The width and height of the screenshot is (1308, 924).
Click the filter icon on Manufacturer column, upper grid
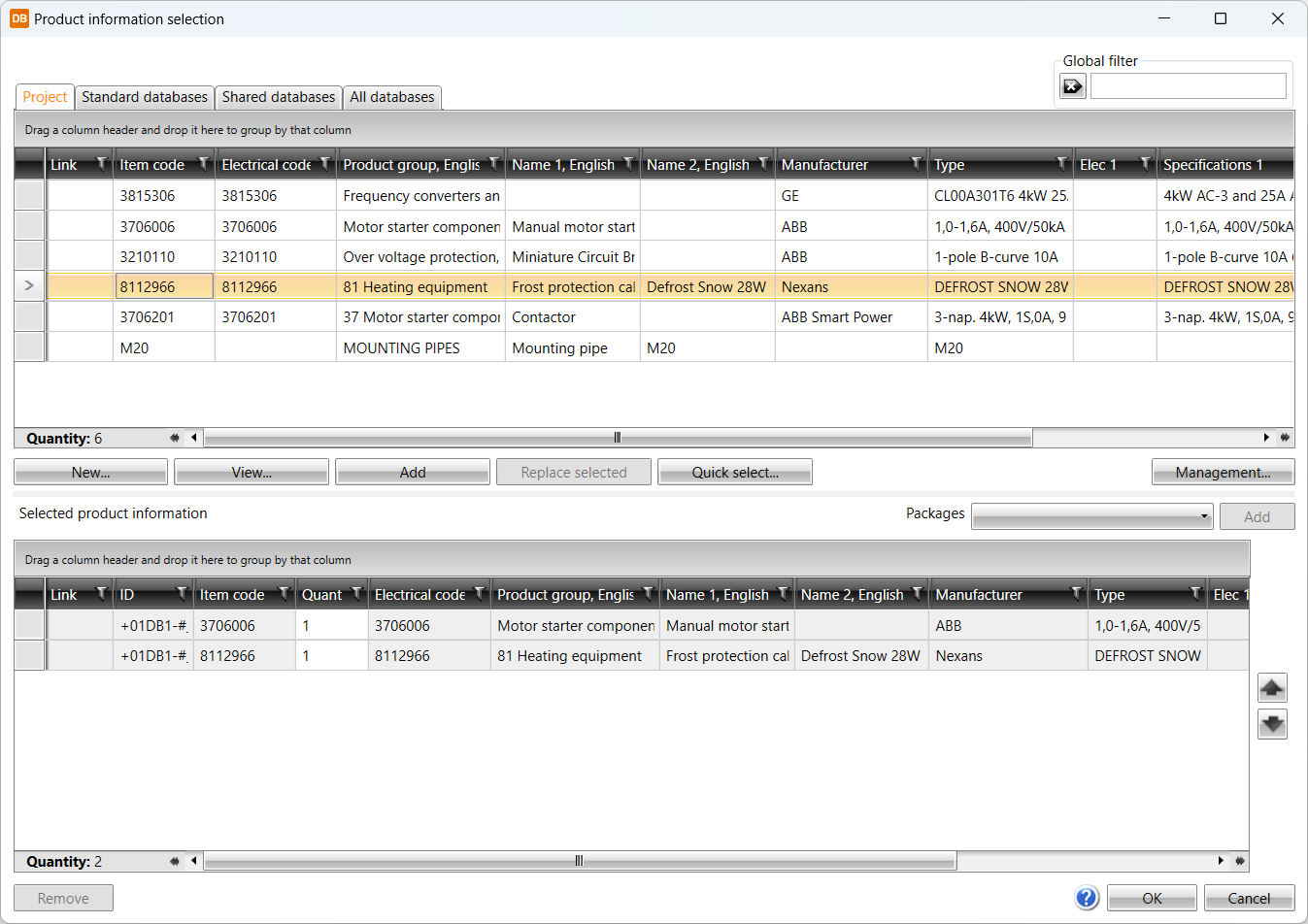point(916,164)
